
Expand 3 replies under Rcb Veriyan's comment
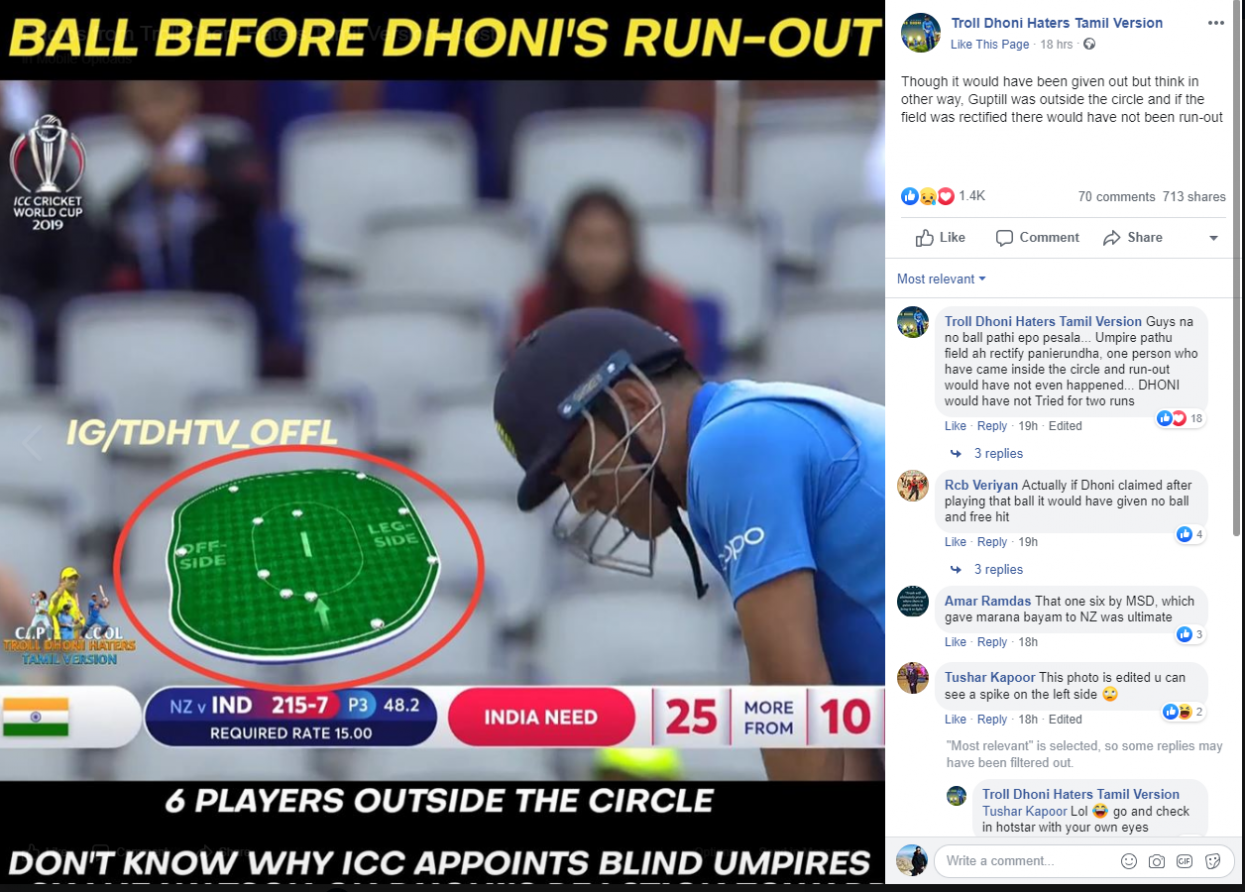click(998, 569)
